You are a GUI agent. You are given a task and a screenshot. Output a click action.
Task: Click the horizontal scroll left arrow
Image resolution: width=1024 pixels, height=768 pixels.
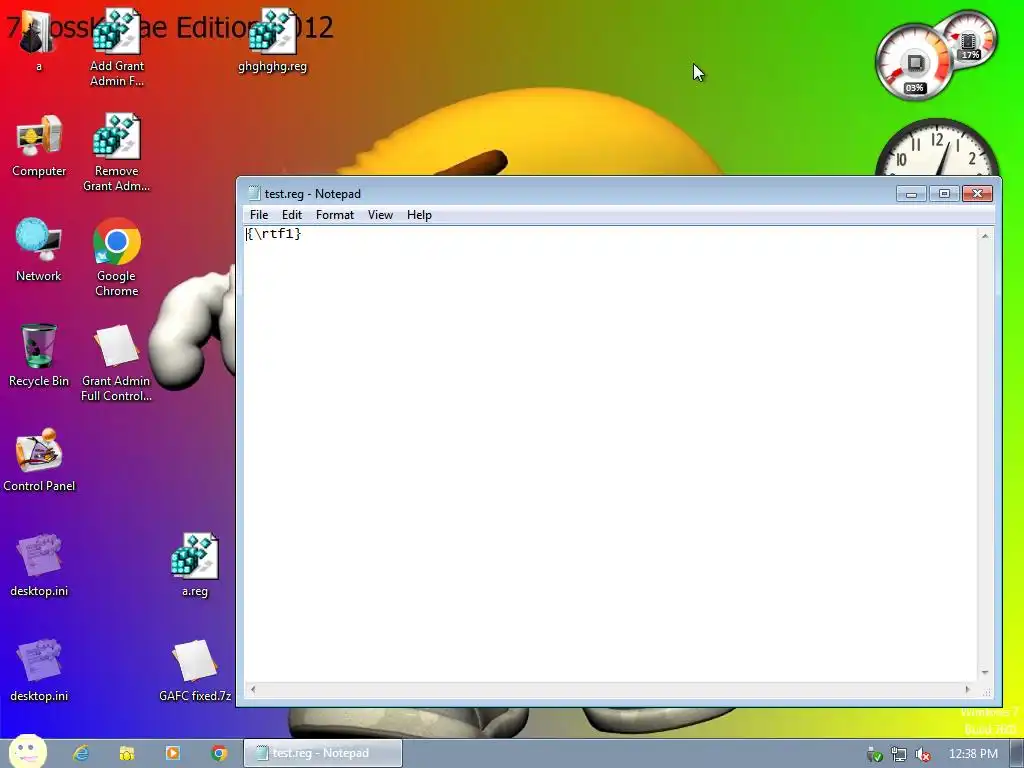[x=253, y=690]
